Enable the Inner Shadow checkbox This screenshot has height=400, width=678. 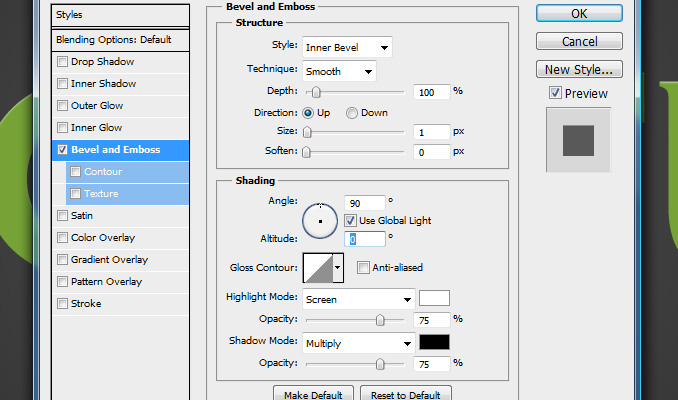[62, 83]
